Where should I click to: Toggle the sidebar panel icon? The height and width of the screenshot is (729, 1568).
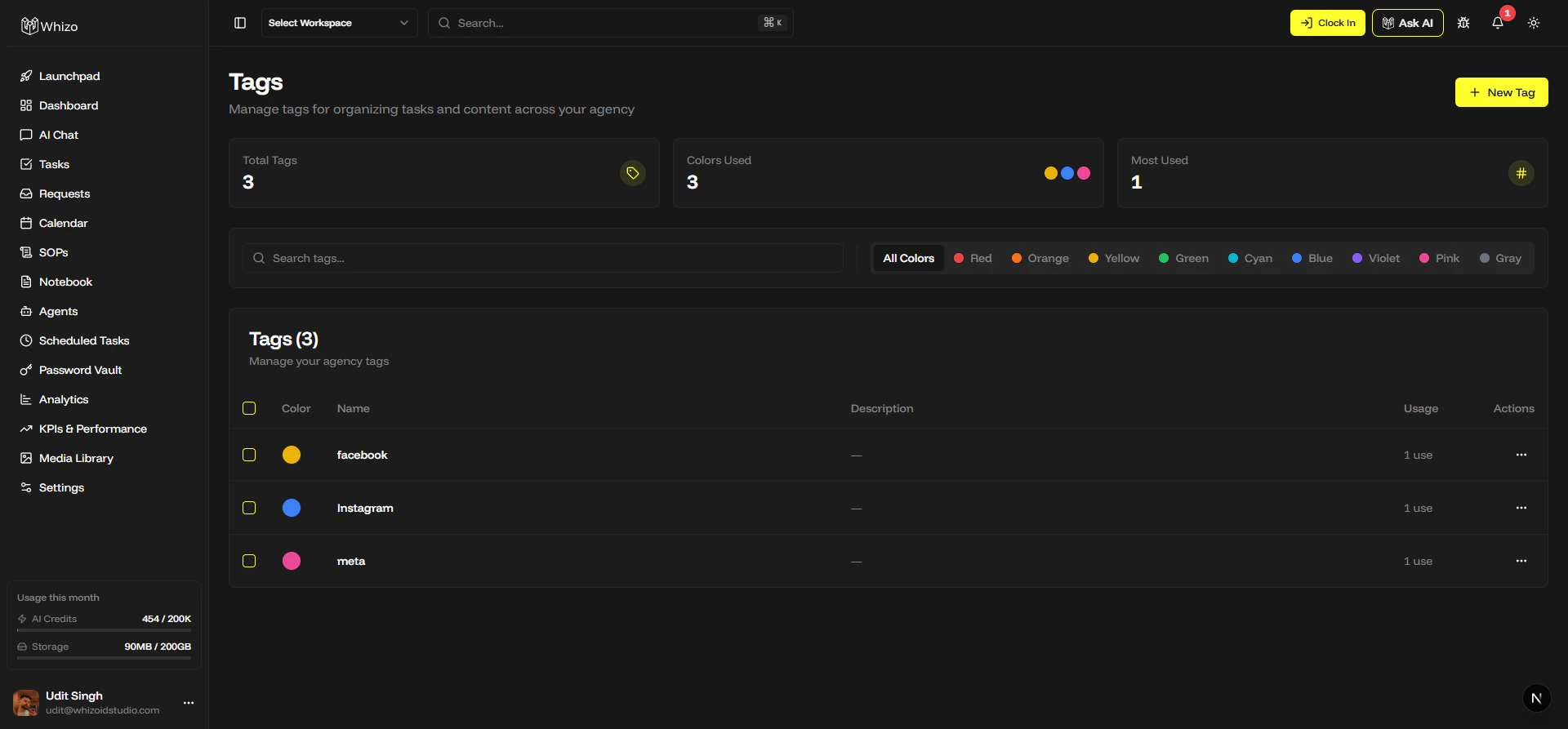pyautogui.click(x=240, y=23)
